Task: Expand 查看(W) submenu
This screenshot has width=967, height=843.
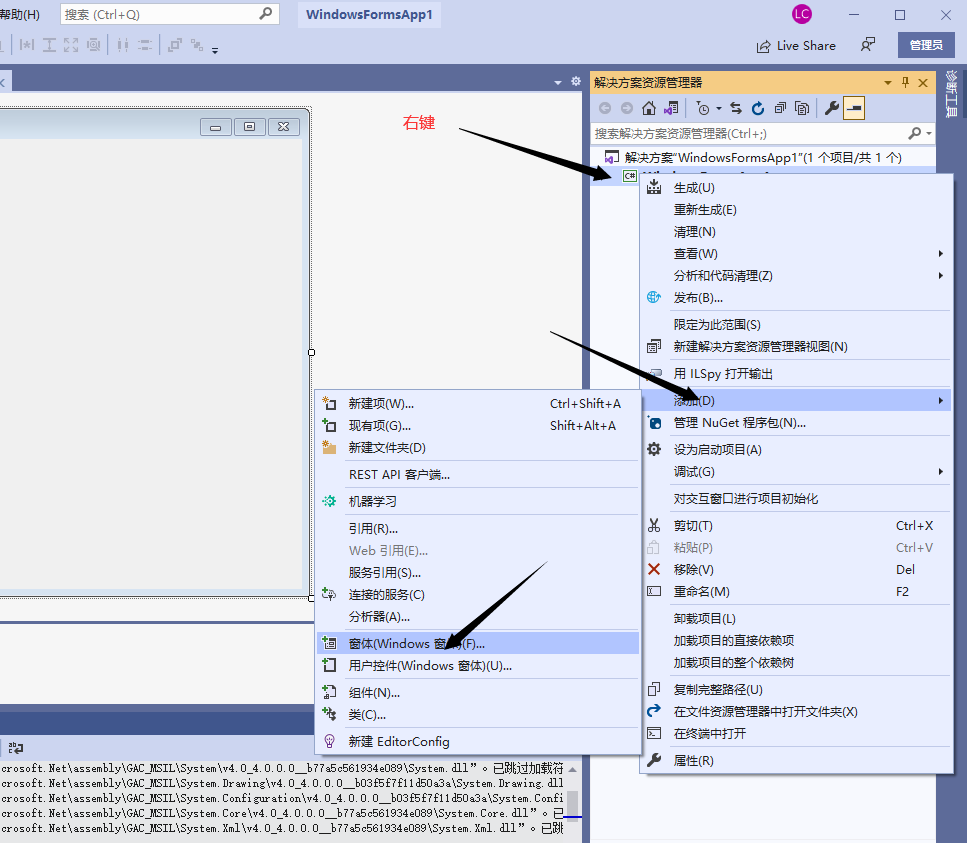Action: click(796, 254)
